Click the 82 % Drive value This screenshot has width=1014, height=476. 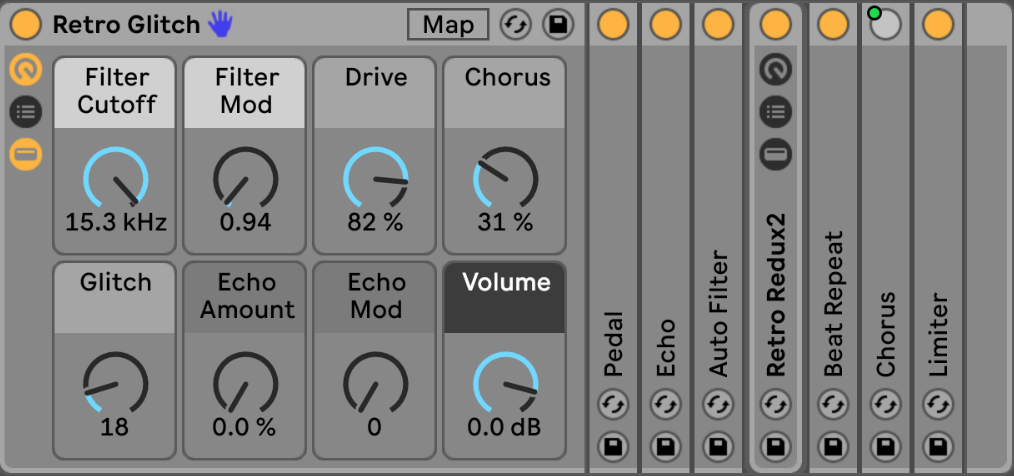coord(376,223)
